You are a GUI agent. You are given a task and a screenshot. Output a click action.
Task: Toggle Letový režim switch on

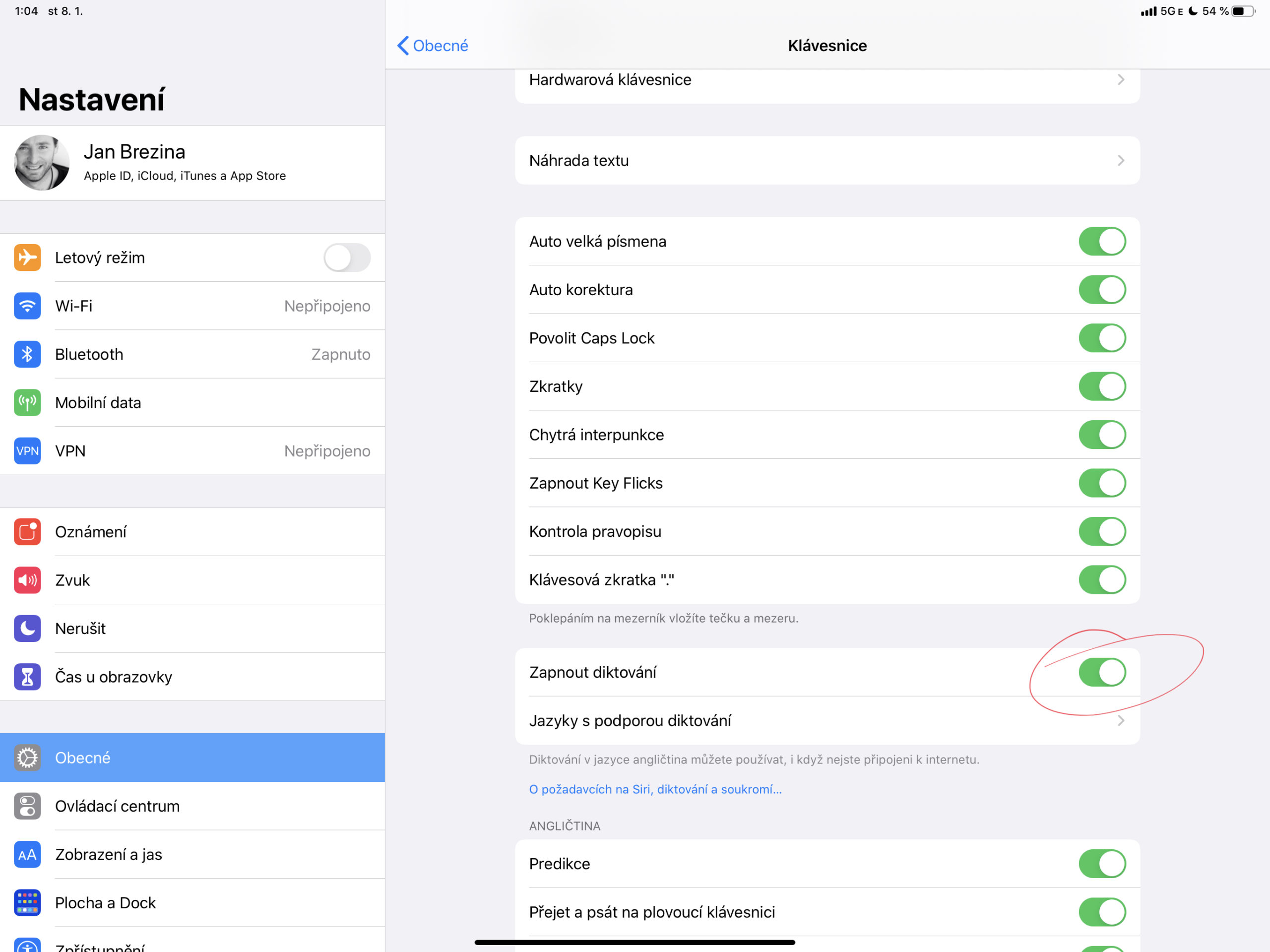tap(347, 257)
